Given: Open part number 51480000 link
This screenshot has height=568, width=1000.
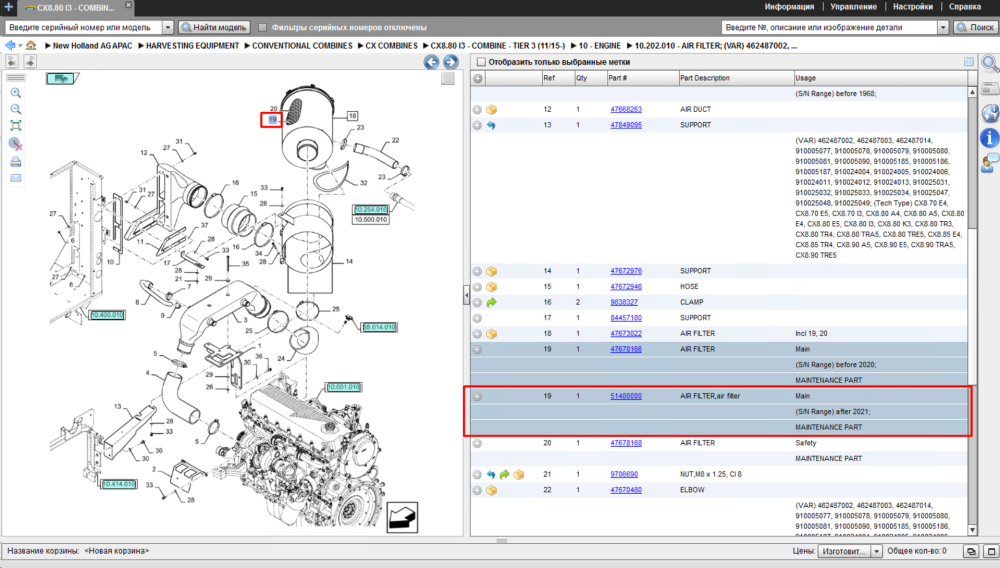Looking at the screenshot, I should click(x=626, y=397).
